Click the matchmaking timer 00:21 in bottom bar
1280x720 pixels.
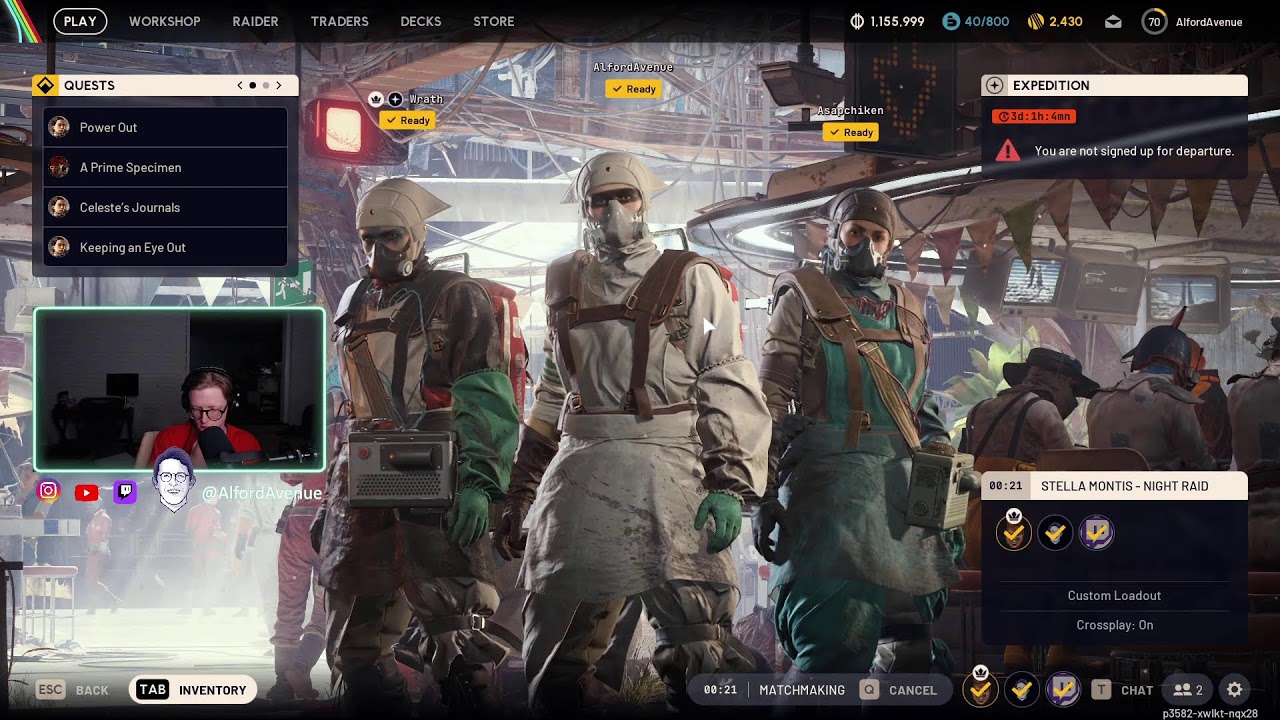pyautogui.click(x=720, y=690)
